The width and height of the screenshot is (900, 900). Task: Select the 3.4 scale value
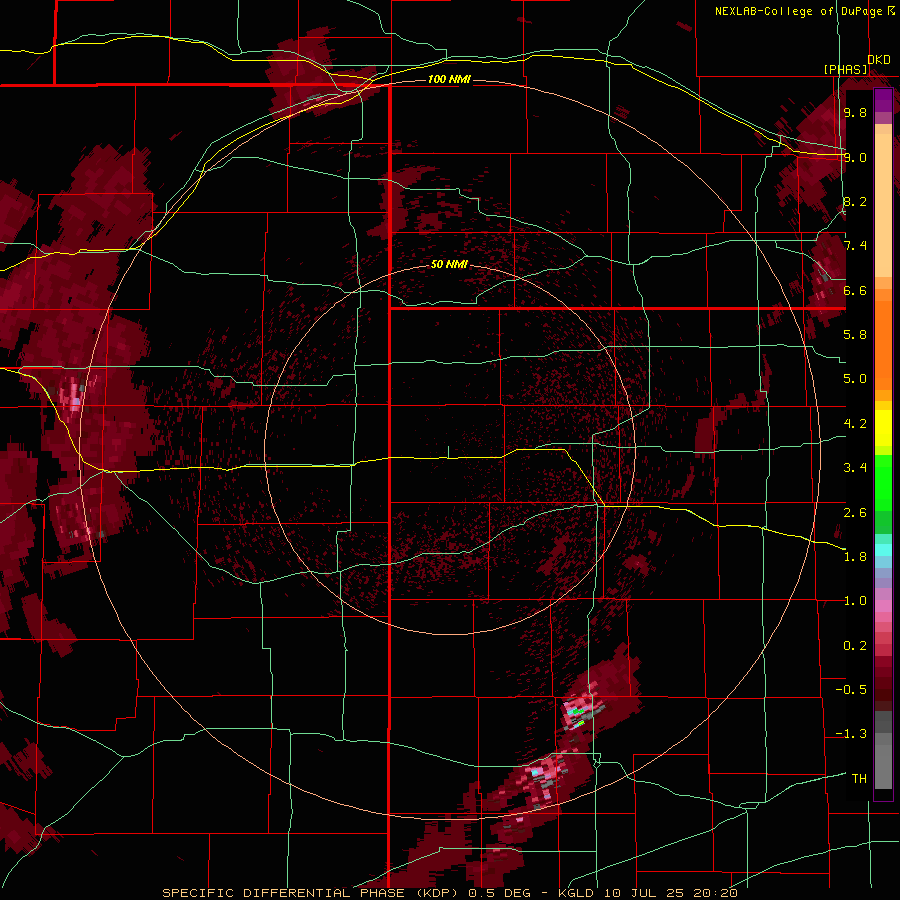tap(855, 468)
